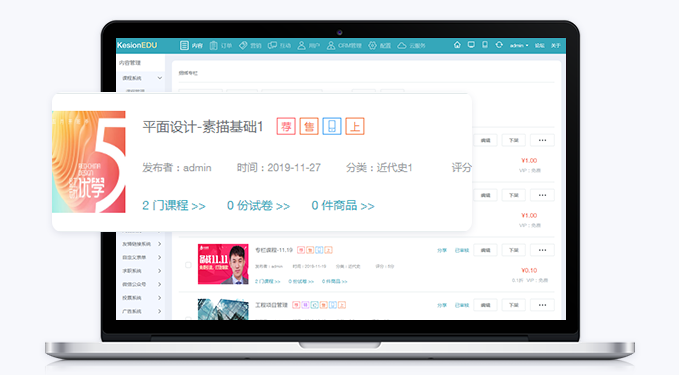Open the 0份试卷 link under 专栏课程-11.19

[x=301, y=281]
